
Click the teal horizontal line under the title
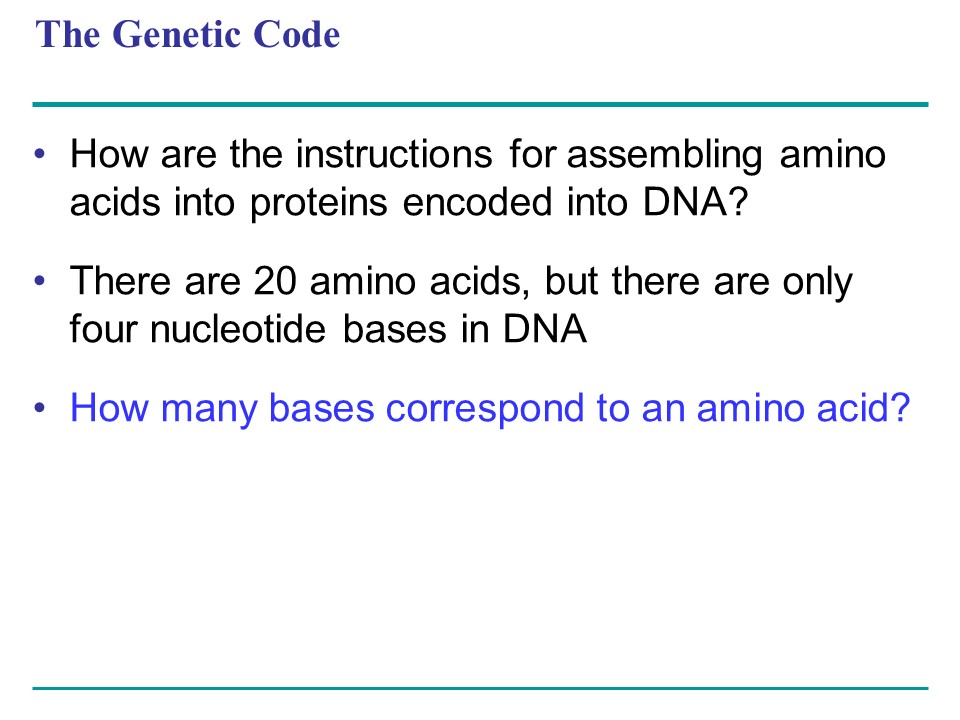point(480,104)
